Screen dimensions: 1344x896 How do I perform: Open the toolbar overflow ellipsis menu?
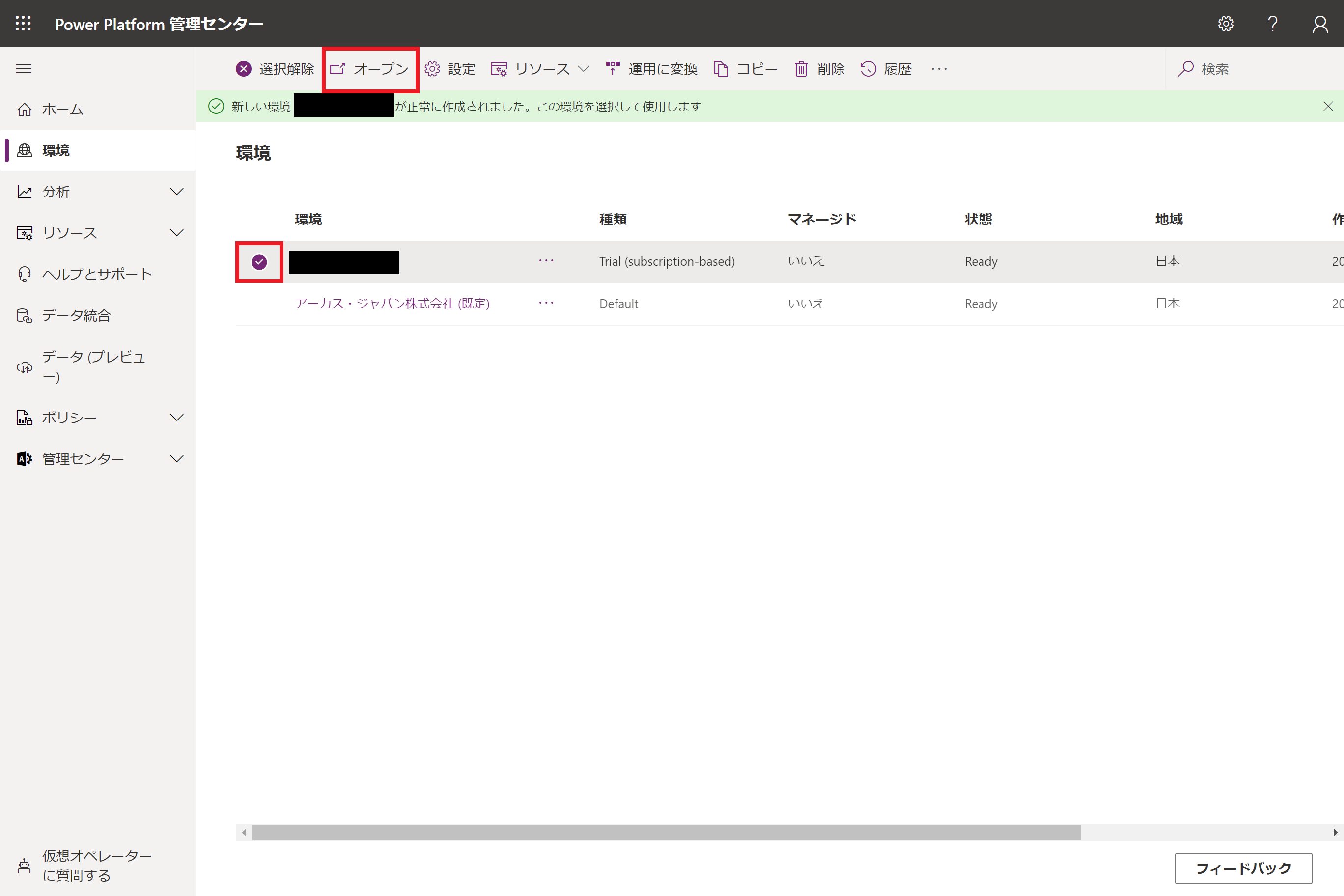(x=939, y=69)
